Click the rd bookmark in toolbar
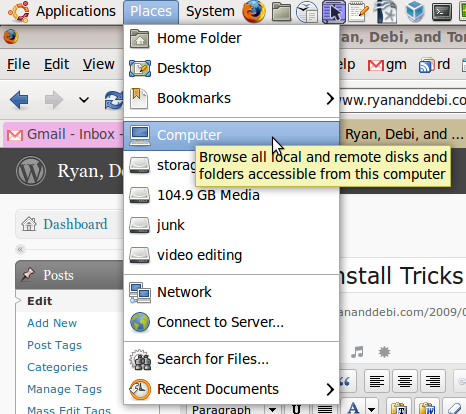The width and height of the screenshot is (466, 414). point(435,64)
